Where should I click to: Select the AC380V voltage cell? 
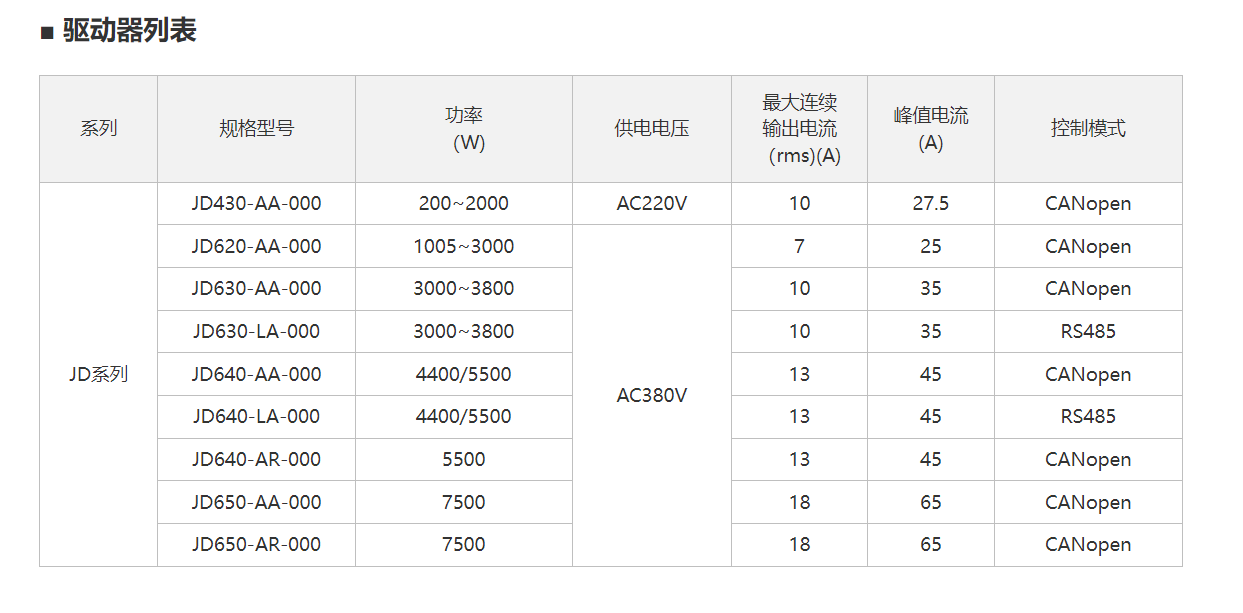click(652, 396)
